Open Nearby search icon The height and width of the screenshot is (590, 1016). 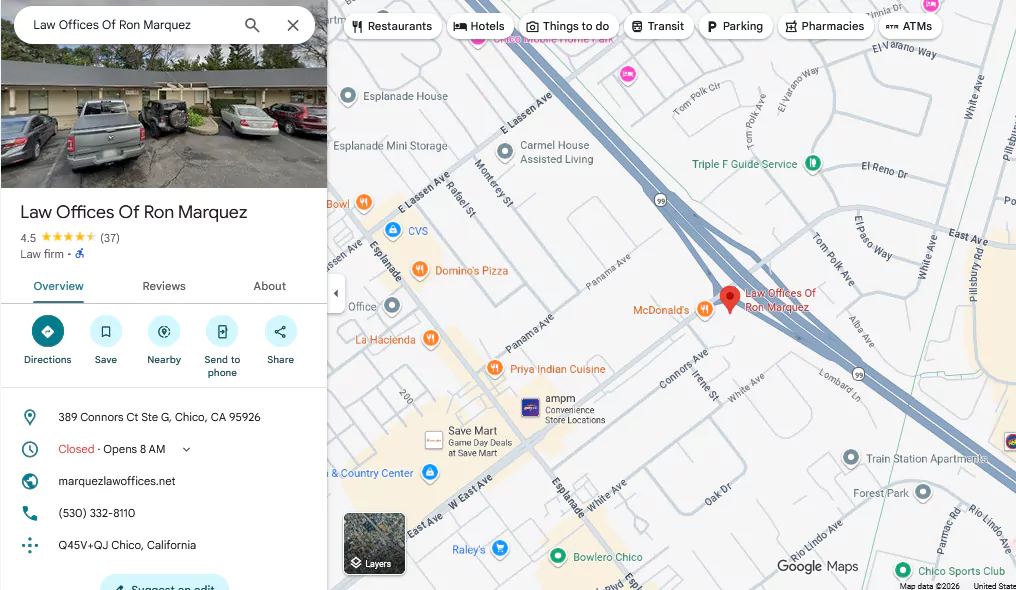[x=164, y=332]
